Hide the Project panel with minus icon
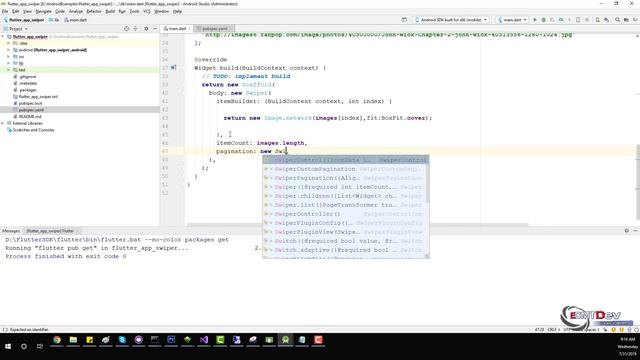 [155, 29]
